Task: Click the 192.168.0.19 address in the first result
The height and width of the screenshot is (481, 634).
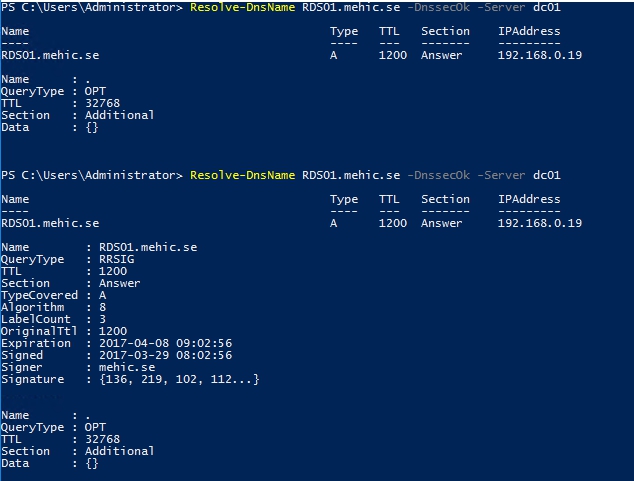Action: (540, 55)
